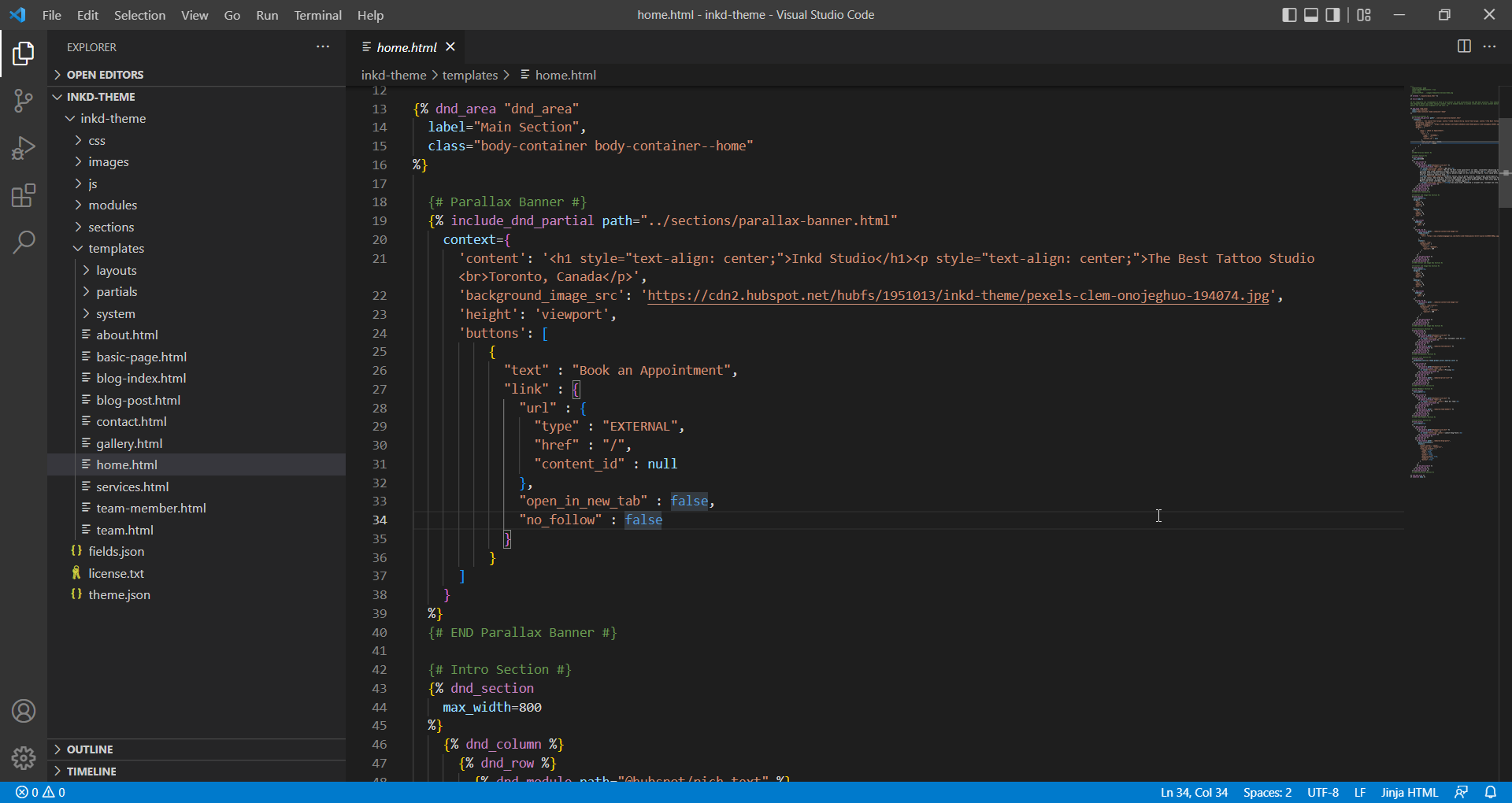This screenshot has width=1512, height=803.
Task: Open the Help menu
Action: (370, 15)
